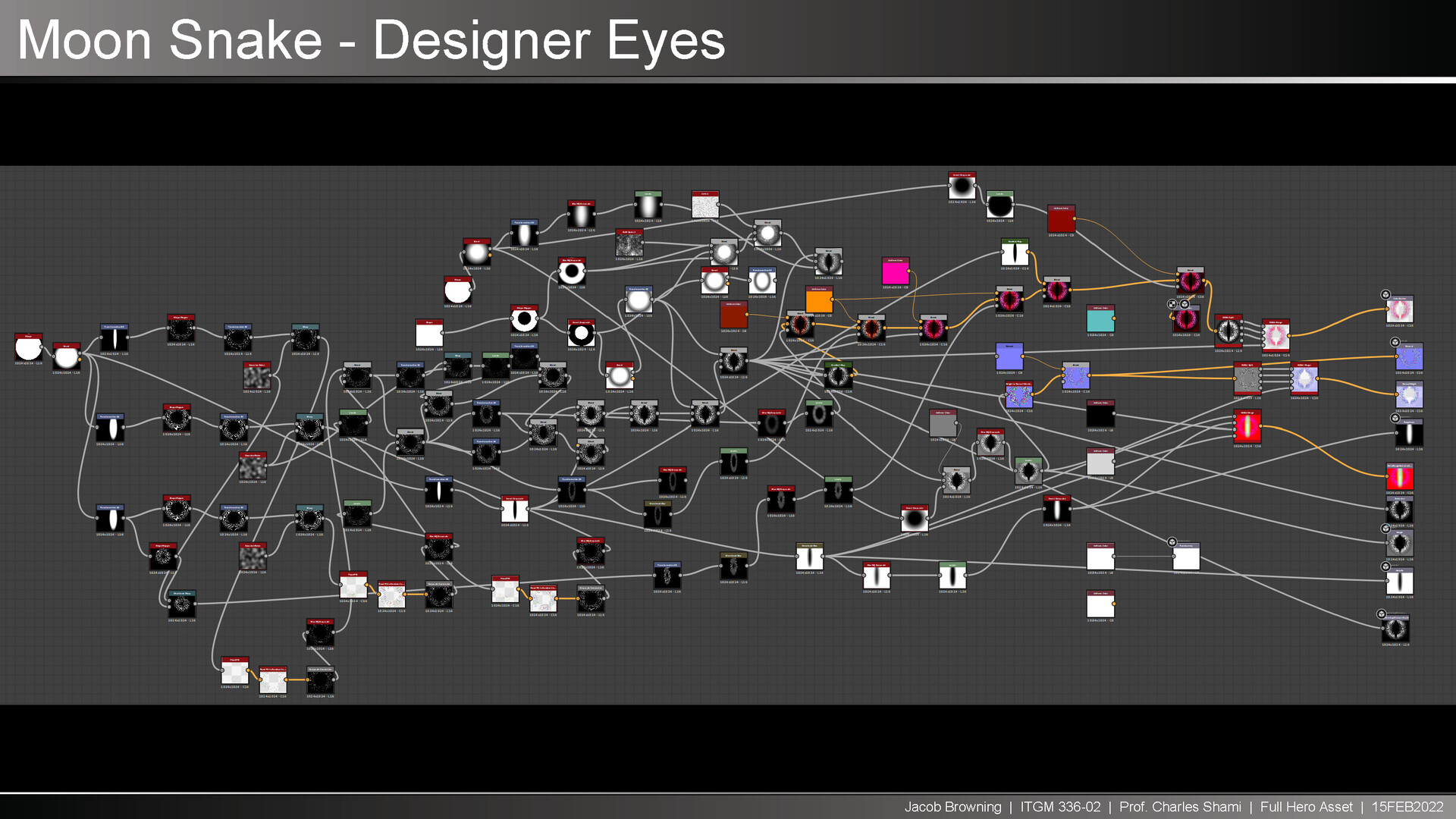Select the Gradient Map node with white thumbnail
The width and height of the screenshot is (1456, 819).
[1015, 254]
